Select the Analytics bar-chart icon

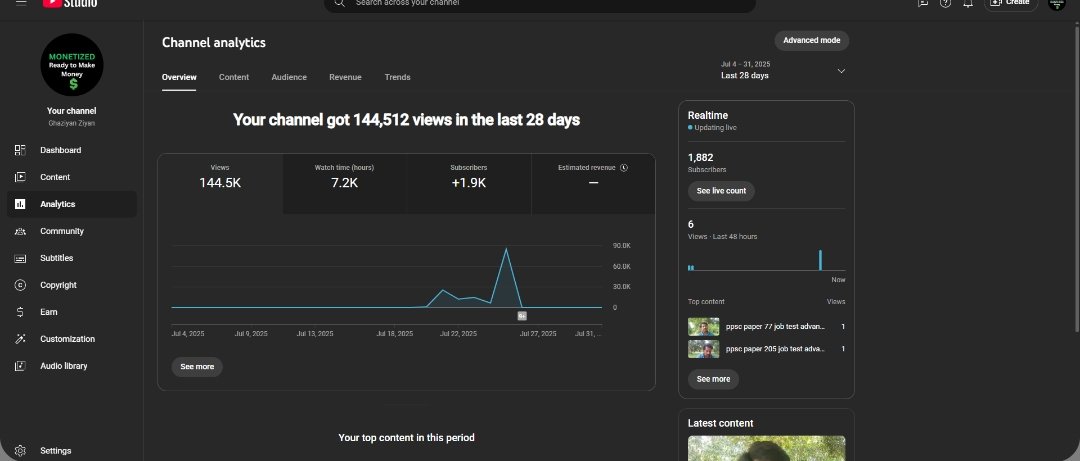[20, 204]
